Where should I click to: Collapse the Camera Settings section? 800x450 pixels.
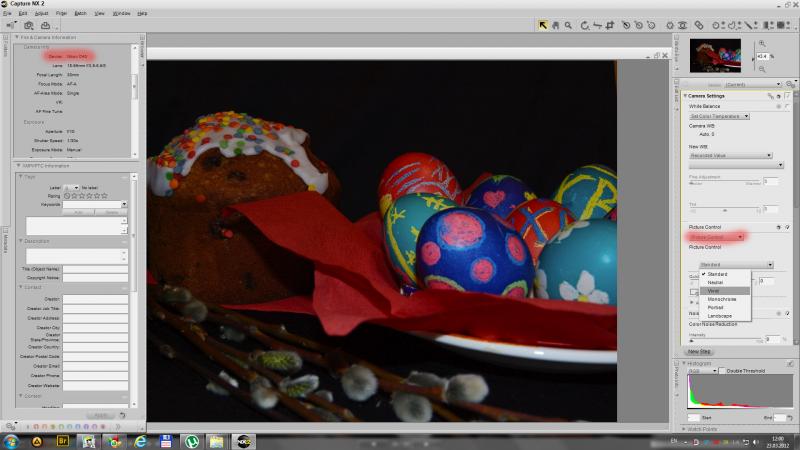685,96
